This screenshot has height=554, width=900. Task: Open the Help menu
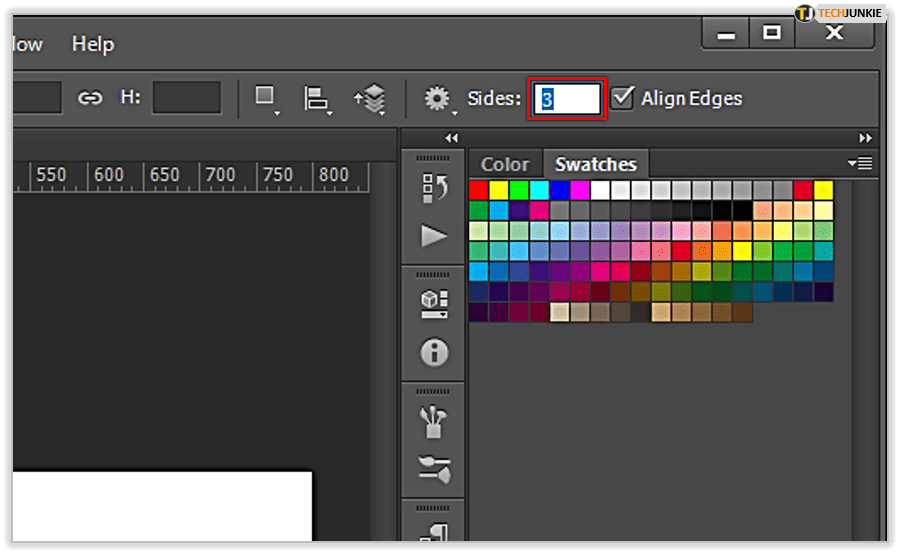92,44
